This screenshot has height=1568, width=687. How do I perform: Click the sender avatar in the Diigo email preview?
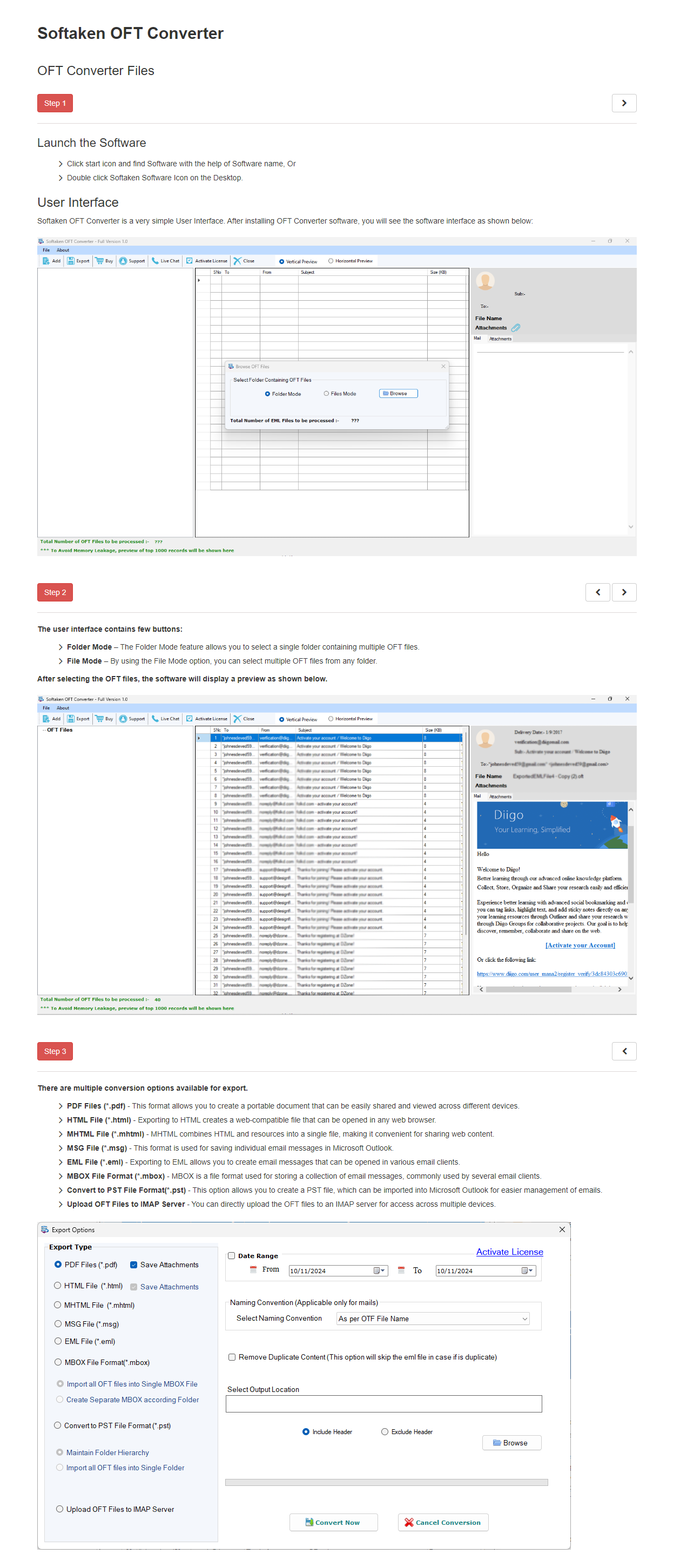485,738
